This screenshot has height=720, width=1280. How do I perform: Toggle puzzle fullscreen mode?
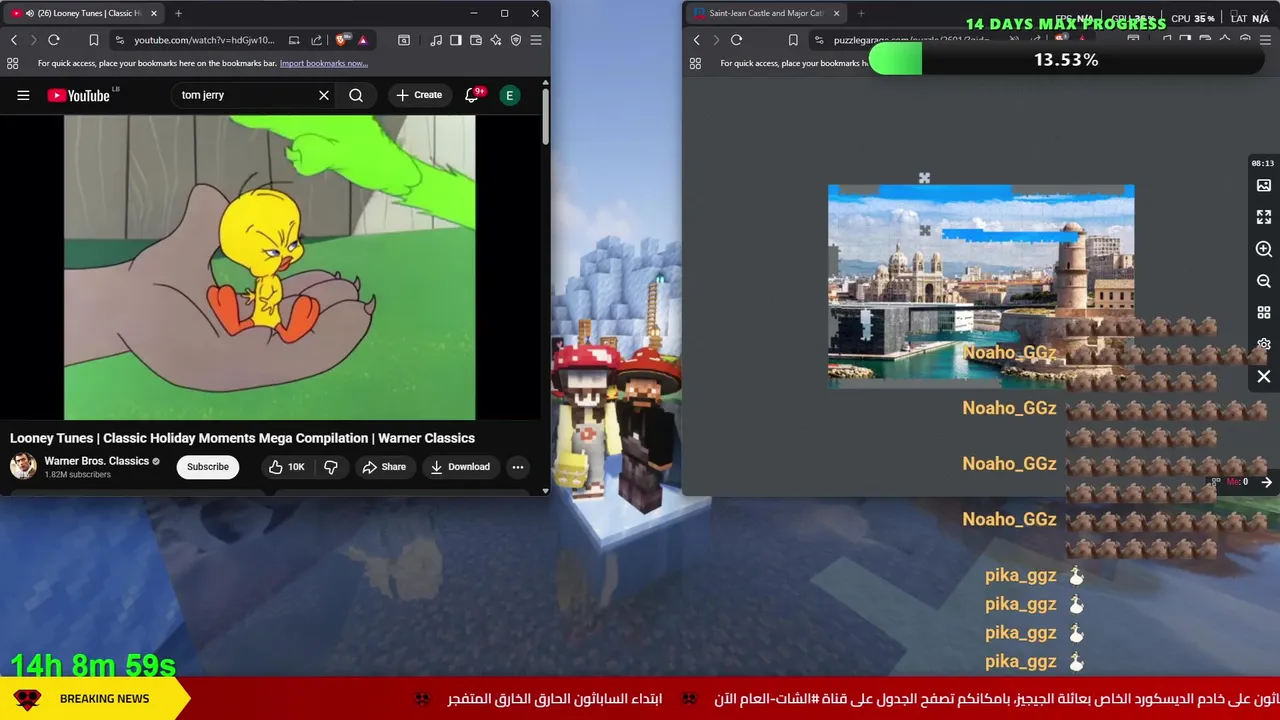pos(1264,217)
